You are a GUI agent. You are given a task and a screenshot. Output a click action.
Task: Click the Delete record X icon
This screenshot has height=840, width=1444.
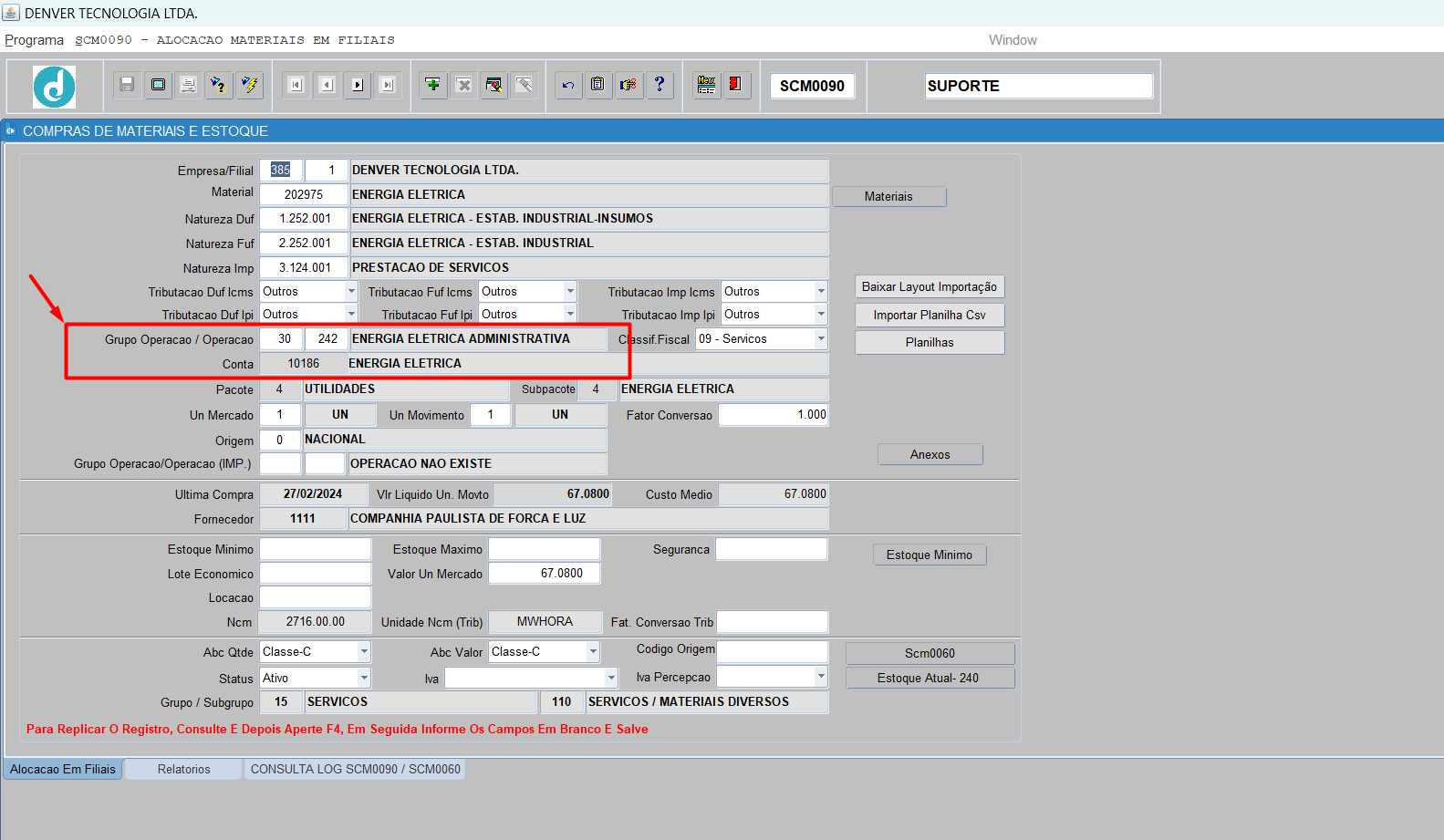pyautogui.click(x=463, y=85)
